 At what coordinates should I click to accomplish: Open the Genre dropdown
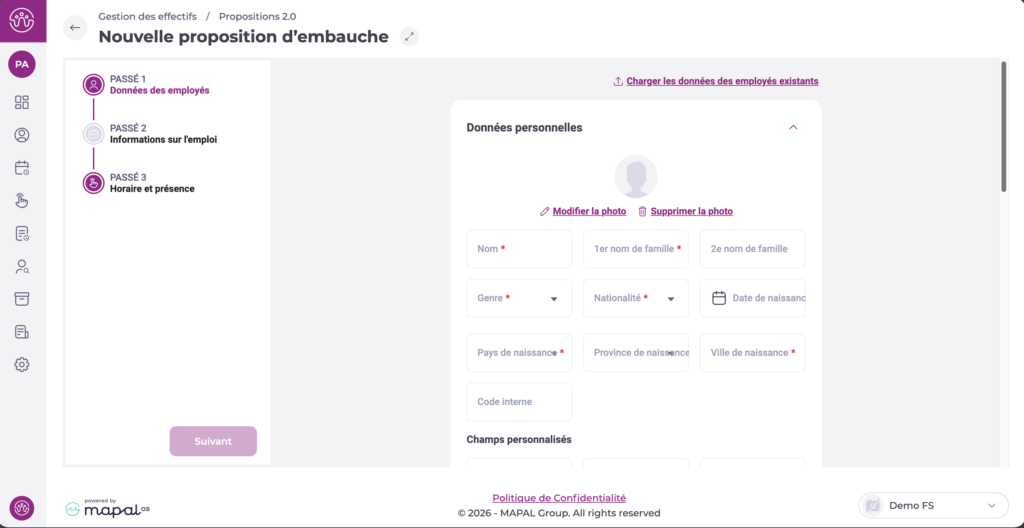519,298
